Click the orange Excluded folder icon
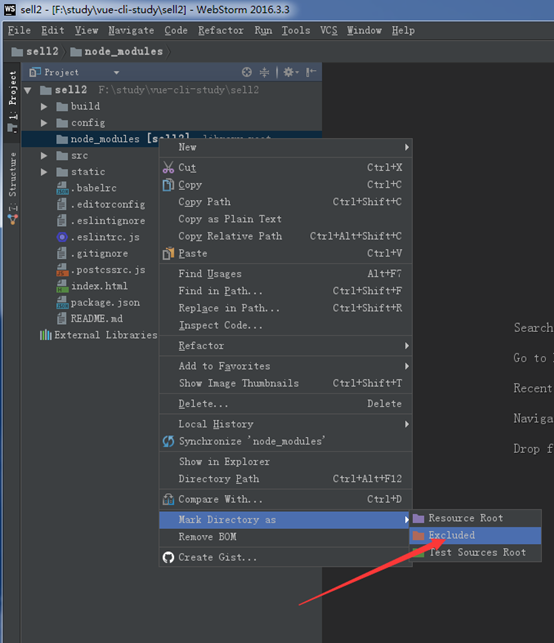554x643 pixels. (419, 536)
